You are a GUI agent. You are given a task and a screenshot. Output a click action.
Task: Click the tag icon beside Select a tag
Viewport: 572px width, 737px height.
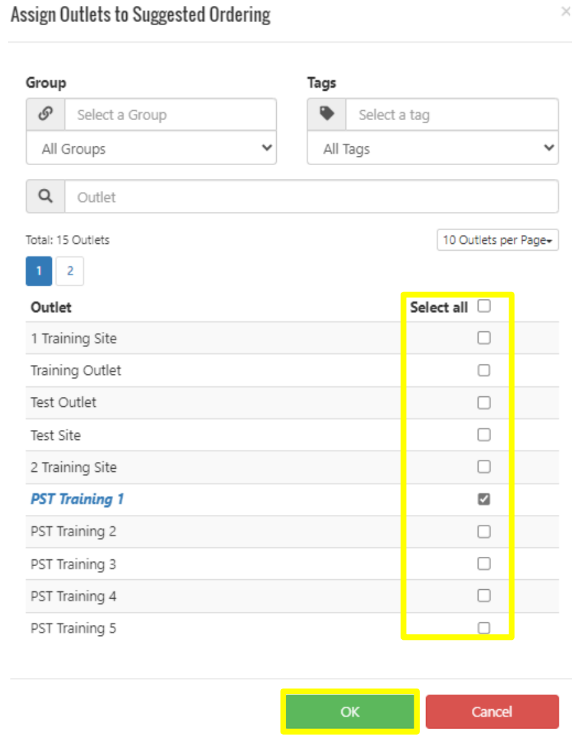327,114
